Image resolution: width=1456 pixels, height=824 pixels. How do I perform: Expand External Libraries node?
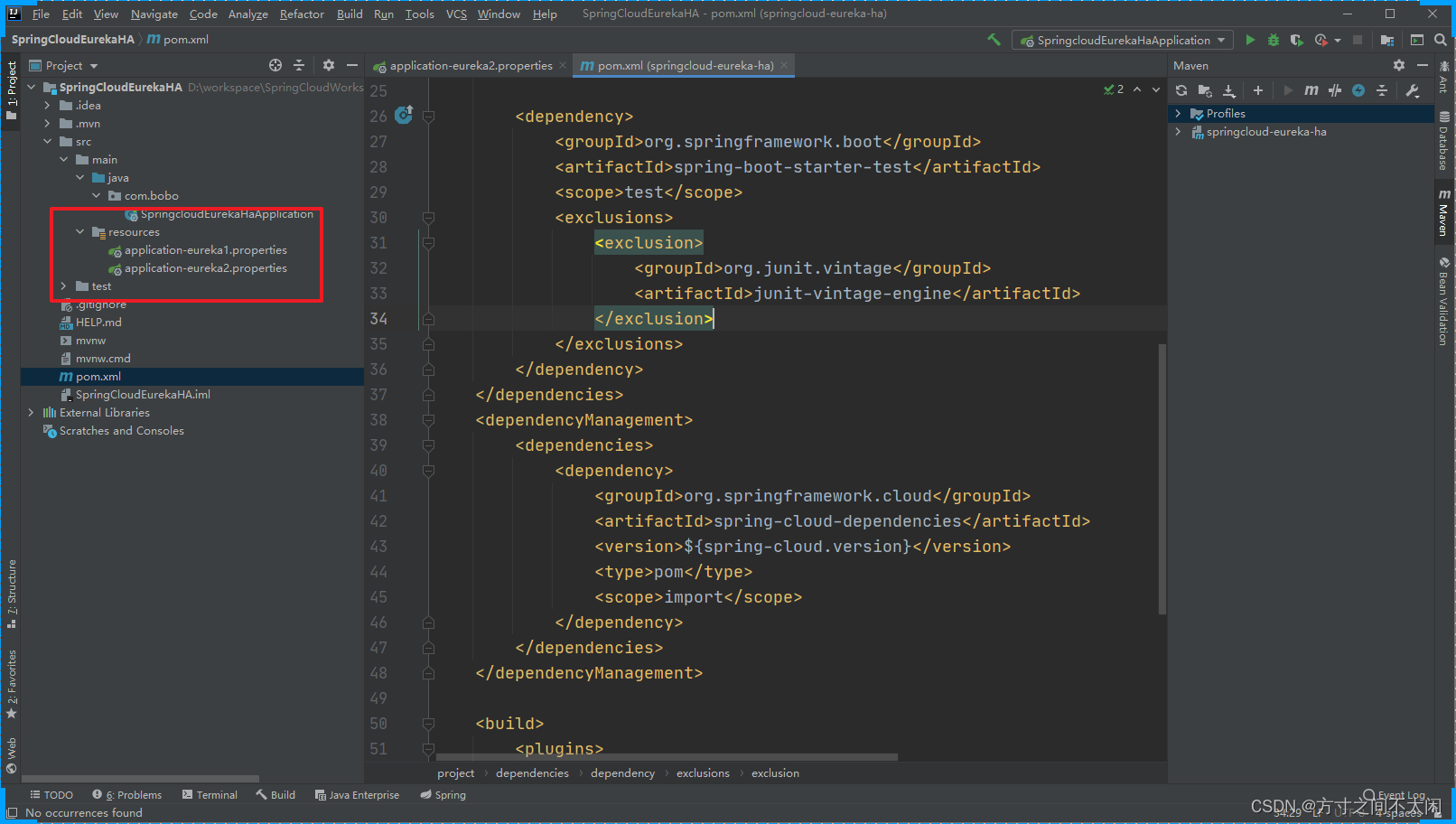(31, 413)
